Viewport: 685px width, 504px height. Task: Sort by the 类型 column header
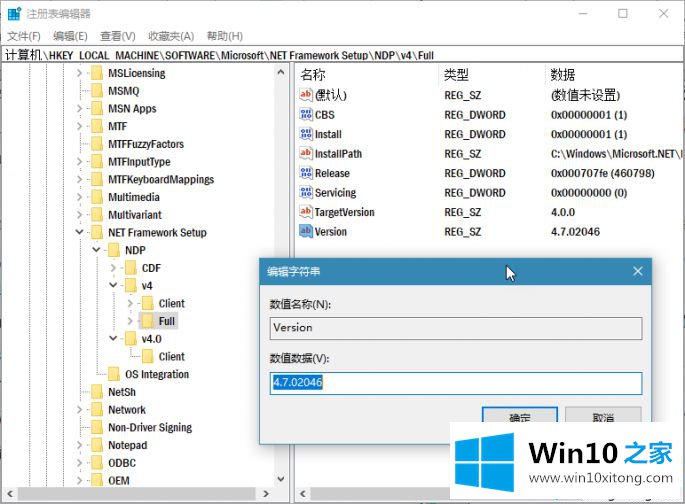tap(456, 75)
